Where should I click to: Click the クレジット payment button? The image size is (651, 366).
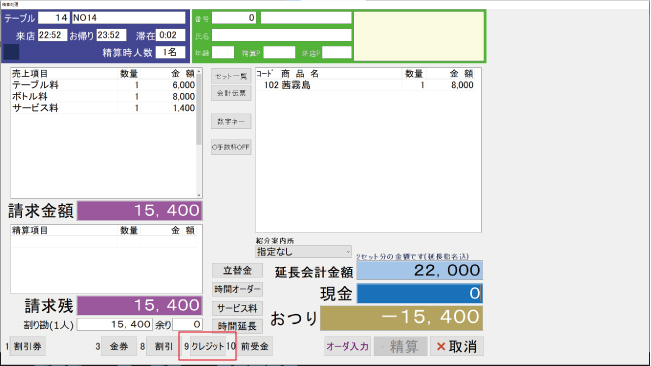pos(208,346)
